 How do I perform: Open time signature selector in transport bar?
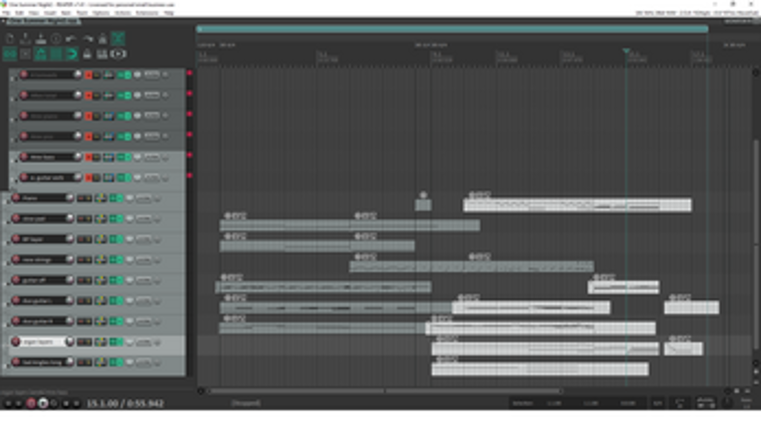658,403
